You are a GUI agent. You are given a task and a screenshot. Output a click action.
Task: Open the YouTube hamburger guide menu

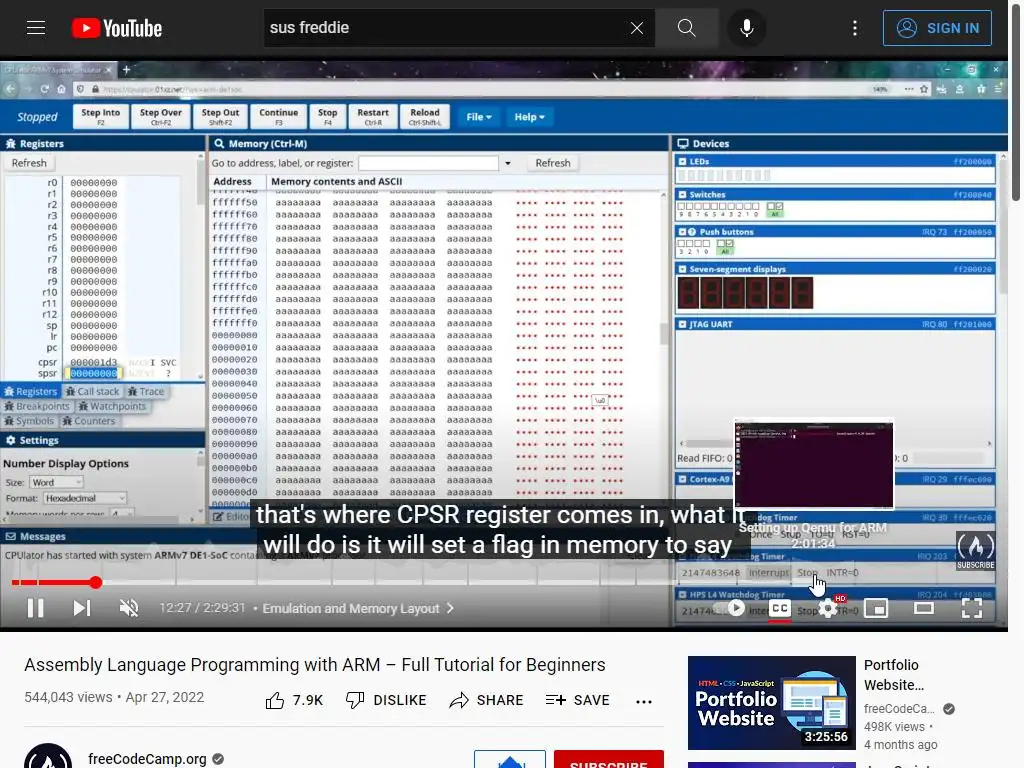pyautogui.click(x=36, y=27)
